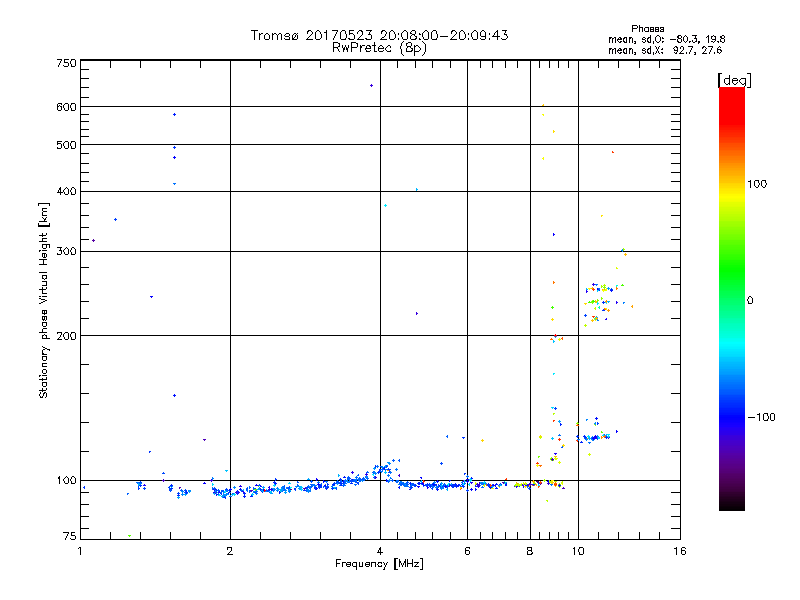
Task: Click the y-axis tick label '600'
Action: [x=66, y=107]
